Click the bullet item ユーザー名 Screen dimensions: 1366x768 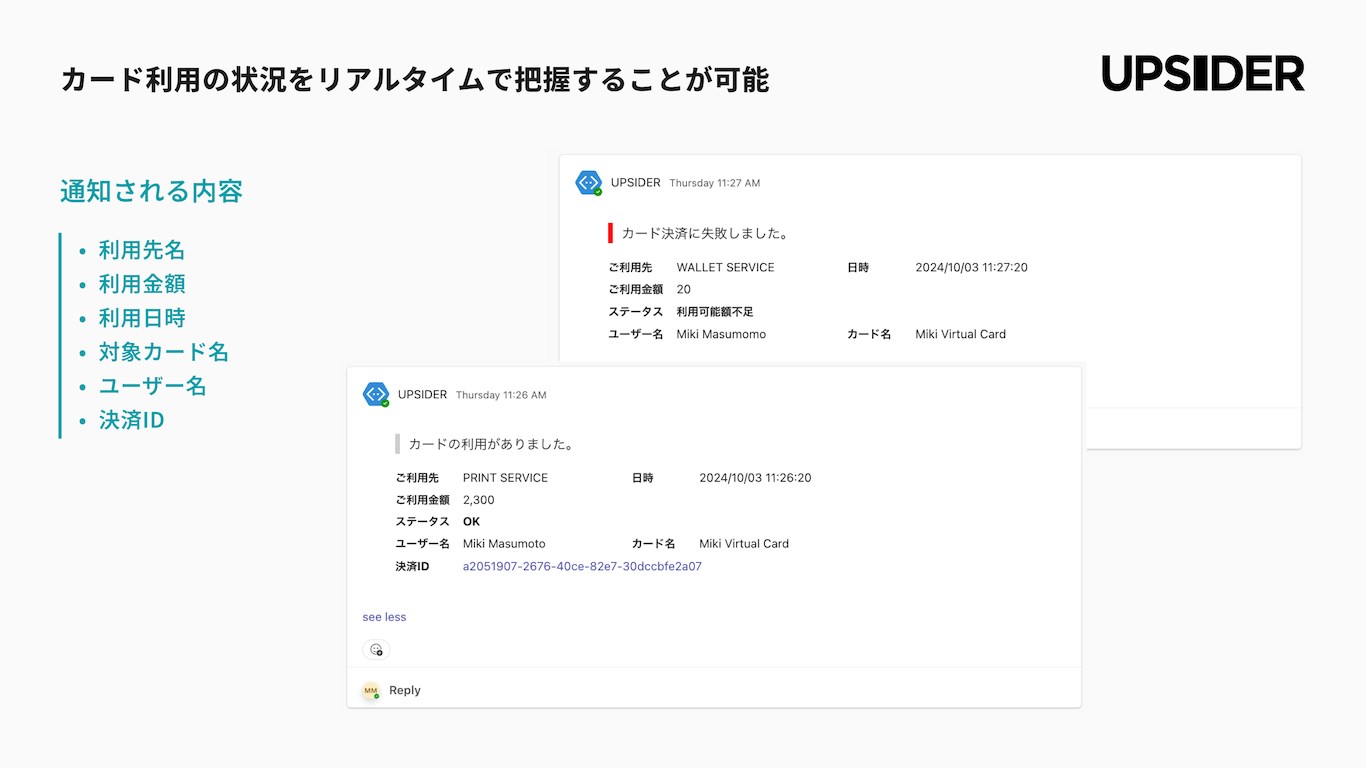[153, 386]
